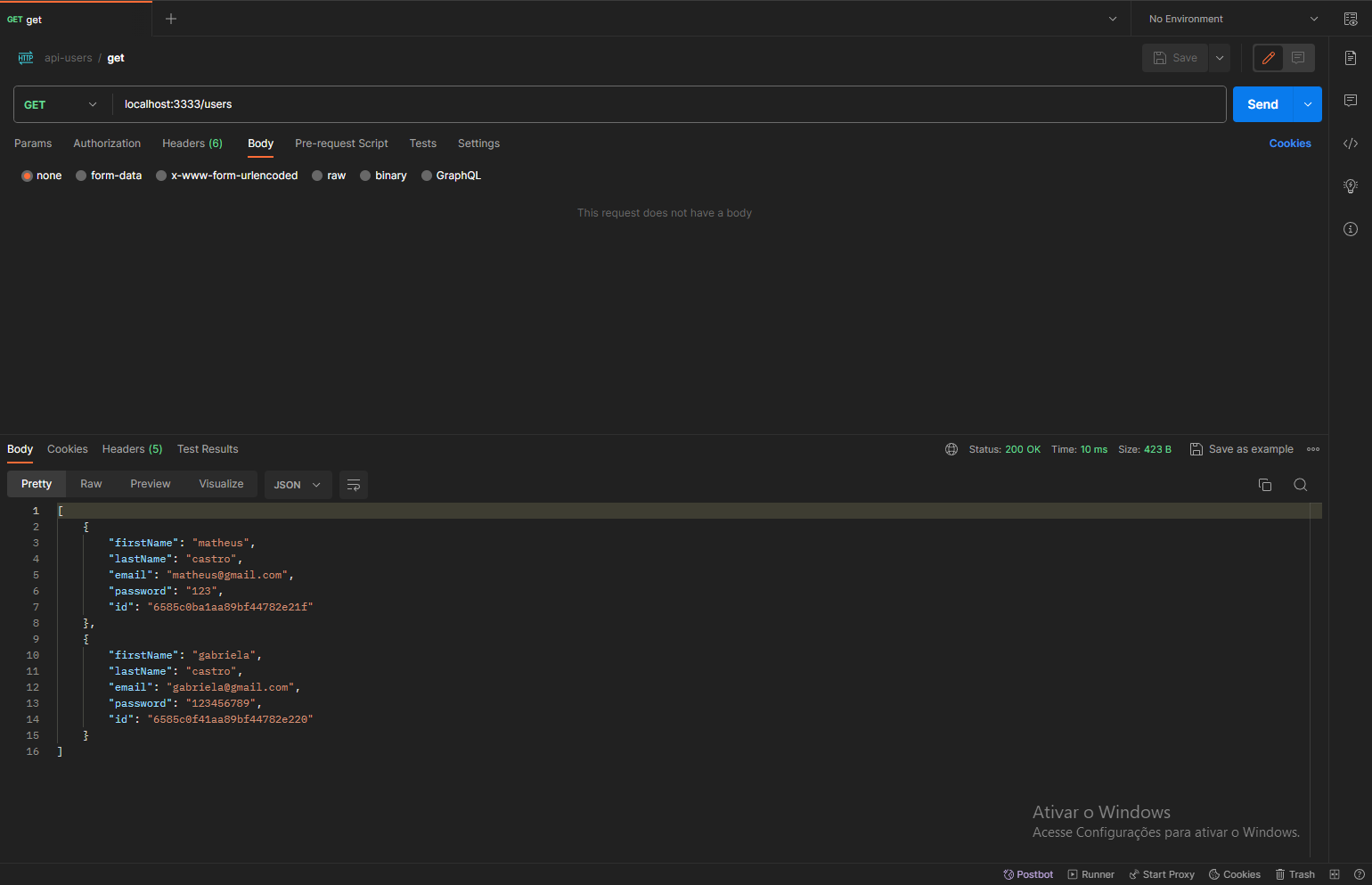Image resolution: width=1372 pixels, height=885 pixels.
Task: Open the environment quick look icon
Action: point(1351,19)
